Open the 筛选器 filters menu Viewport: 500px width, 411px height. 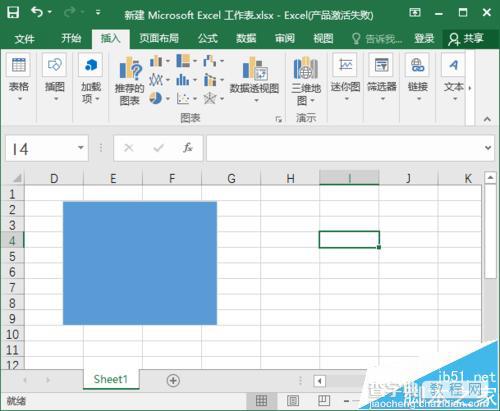382,78
